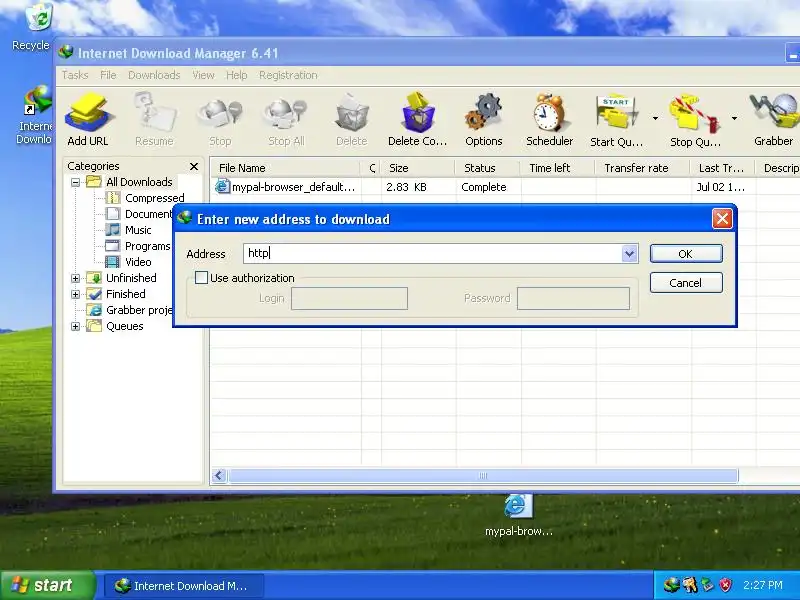Click the Windows start button
Image resolution: width=800 pixels, height=600 pixels.
(48, 585)
